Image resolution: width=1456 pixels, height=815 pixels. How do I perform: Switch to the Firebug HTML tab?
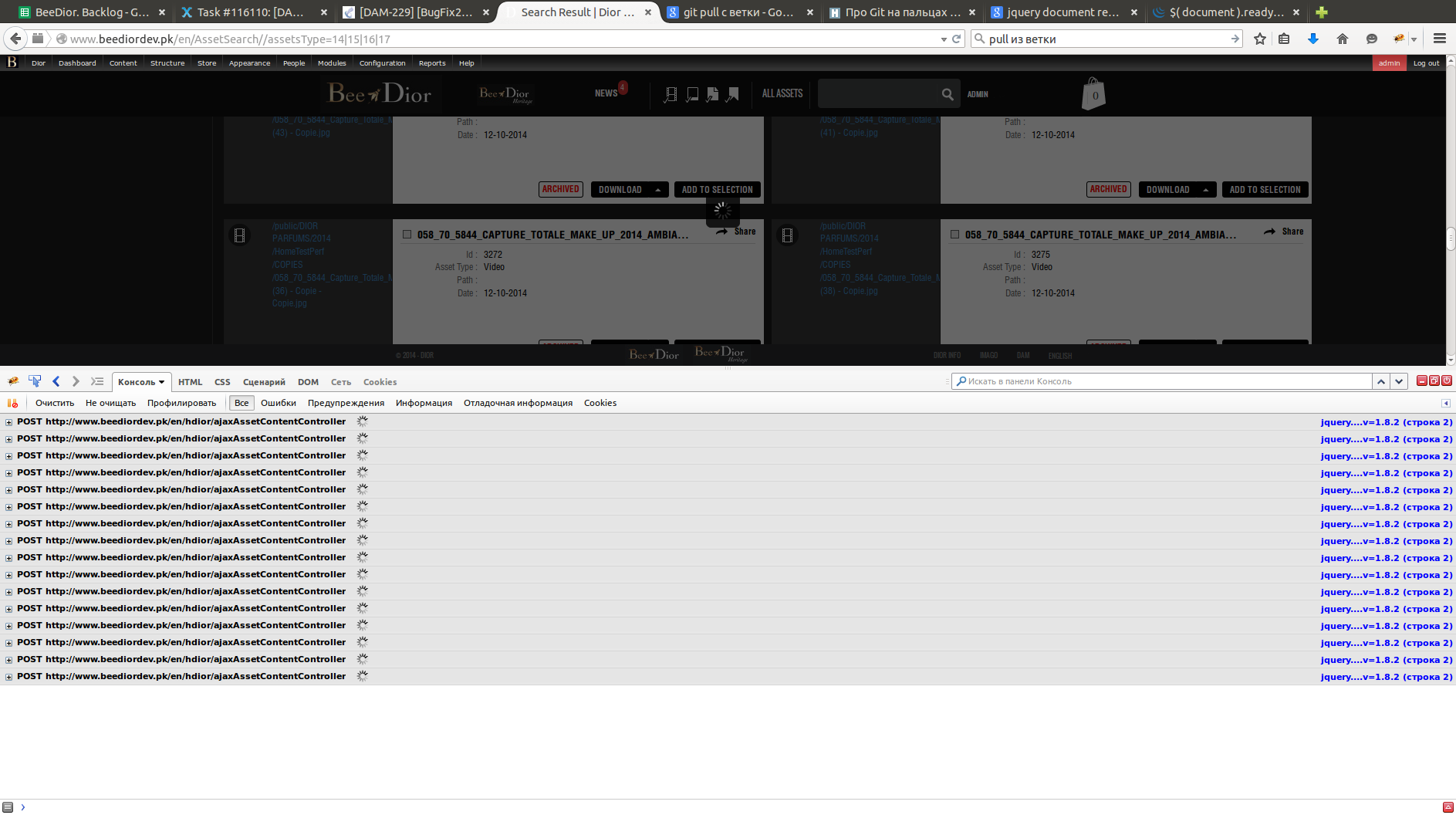point(190,382)
